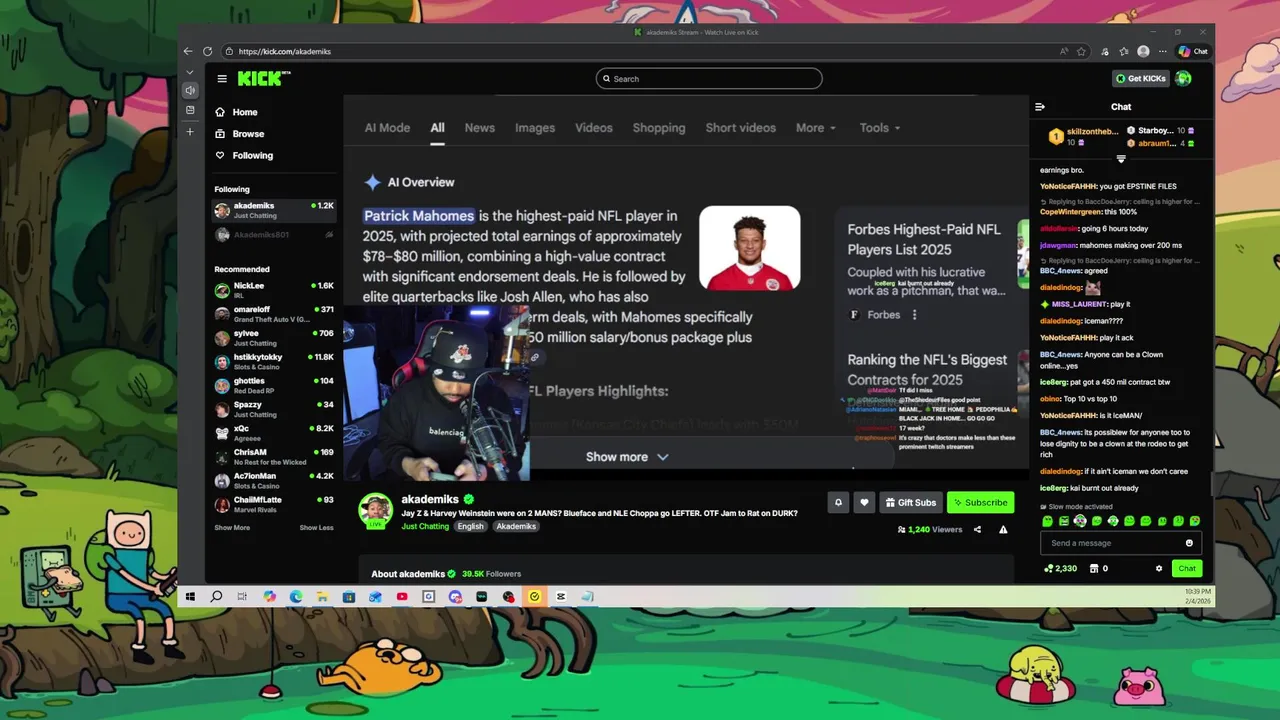Expand the More dropdown in search tabs
Screen dimensions: 1280x720
pyautogui.click(x=816, y=128)
